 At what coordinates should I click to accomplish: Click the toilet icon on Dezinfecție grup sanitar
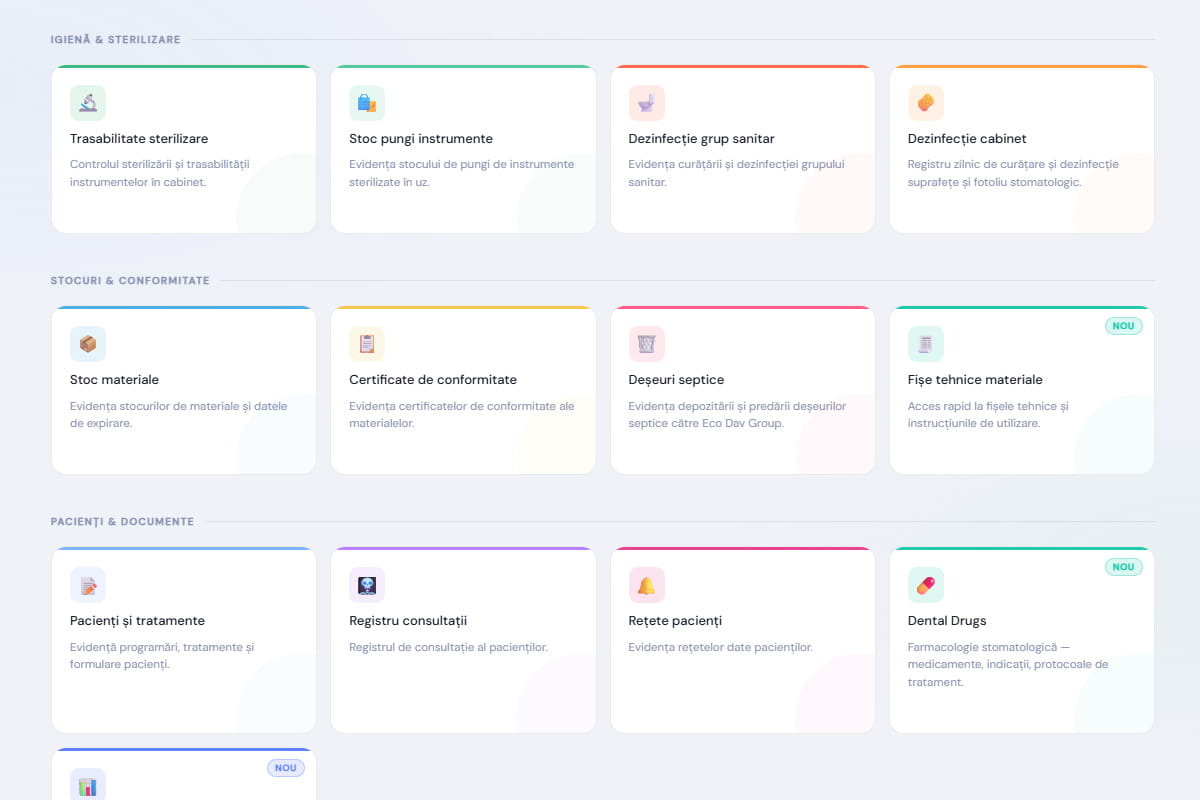pos(647,103)
